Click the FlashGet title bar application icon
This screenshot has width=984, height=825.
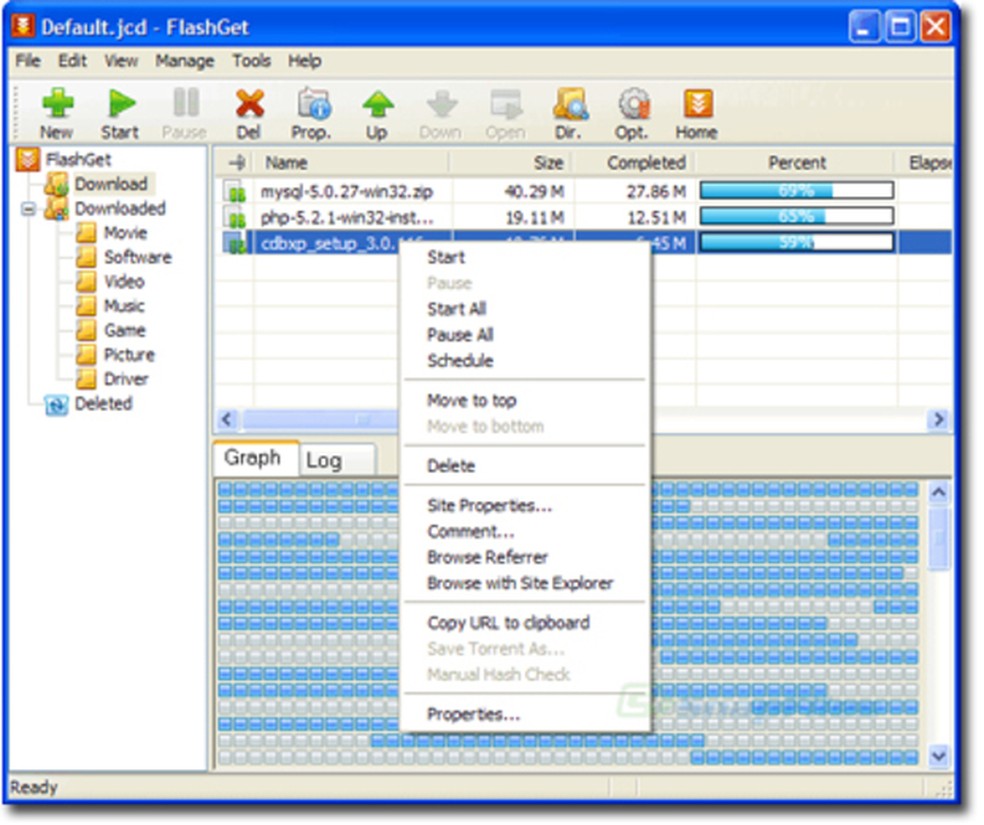click(x=23, y=26)
